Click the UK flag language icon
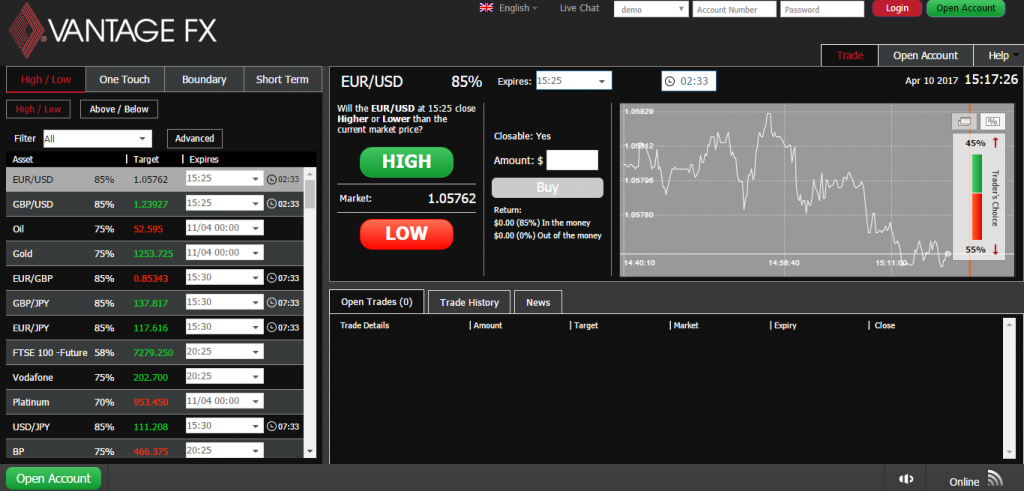The image size is (1024, 491). pos(486,8)
